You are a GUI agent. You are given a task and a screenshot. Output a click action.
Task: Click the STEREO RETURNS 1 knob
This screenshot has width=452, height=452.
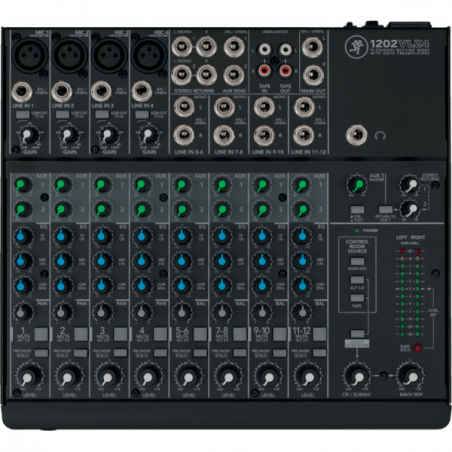[410, 184]
